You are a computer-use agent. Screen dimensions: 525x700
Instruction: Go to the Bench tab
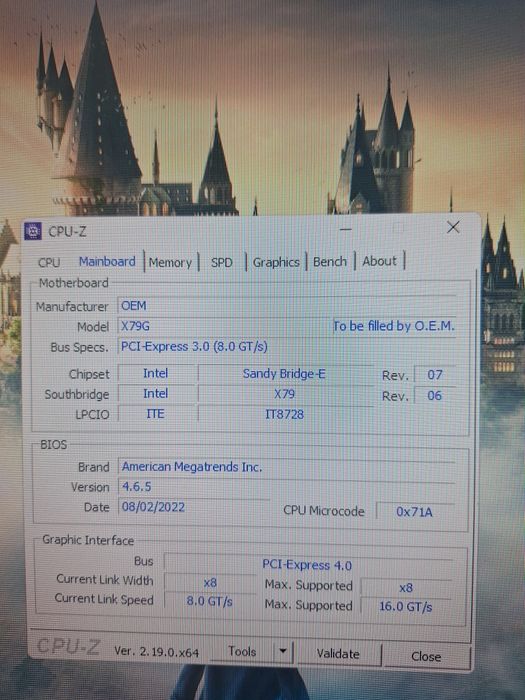point(330,262)
